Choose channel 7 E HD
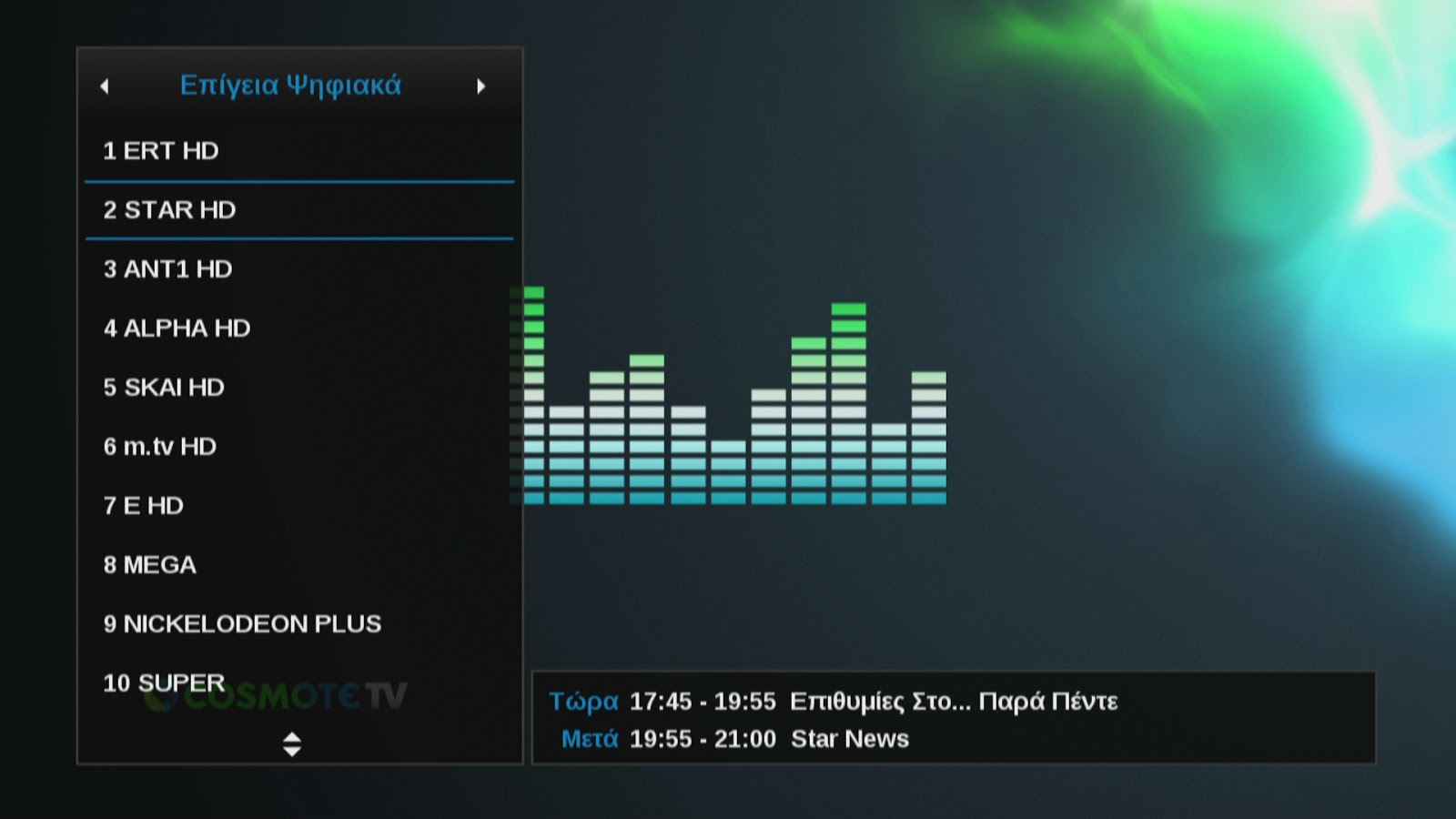The image size is (1456, 819). 299,506
